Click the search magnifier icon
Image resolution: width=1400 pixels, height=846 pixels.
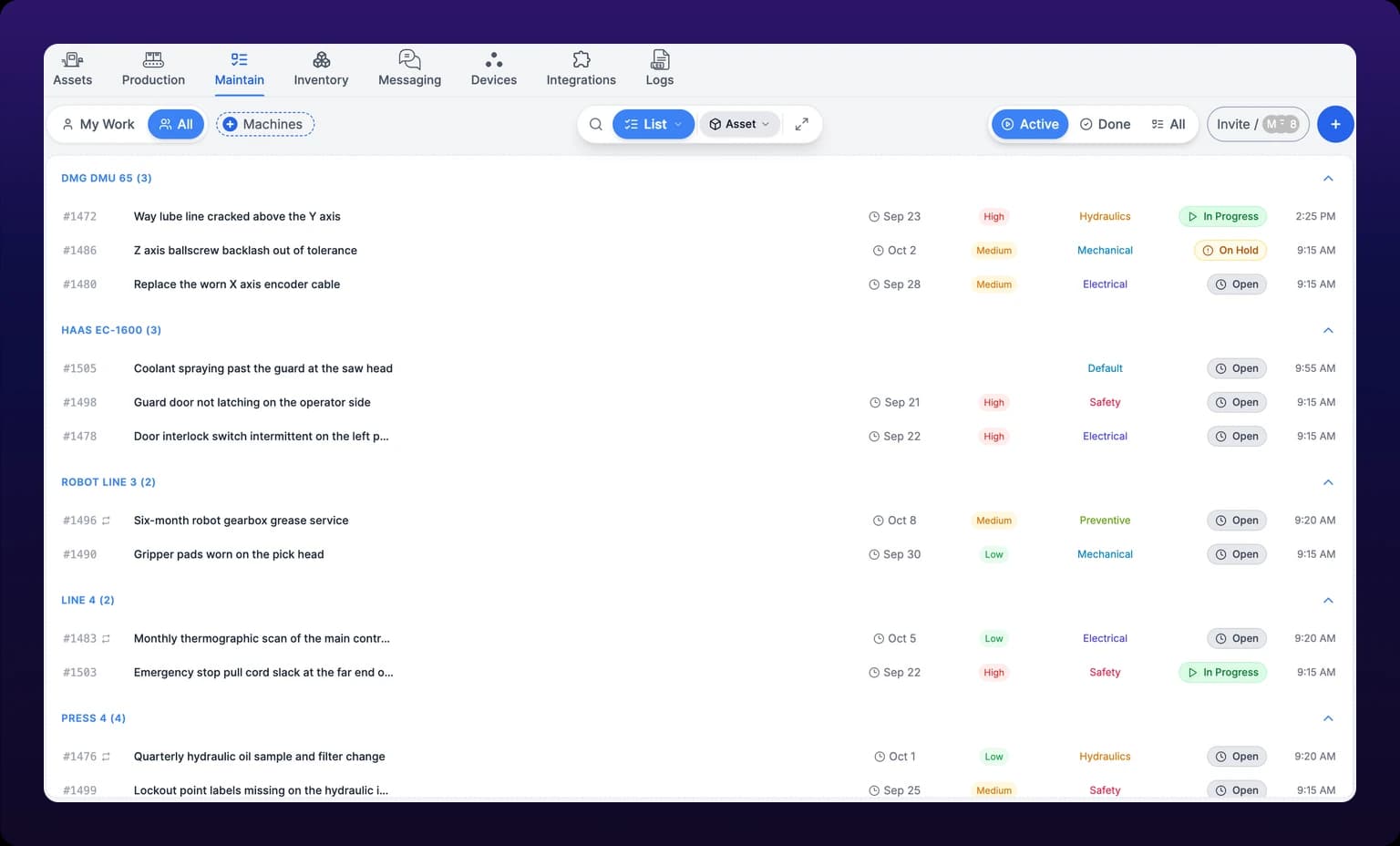[x=596, y=124]
